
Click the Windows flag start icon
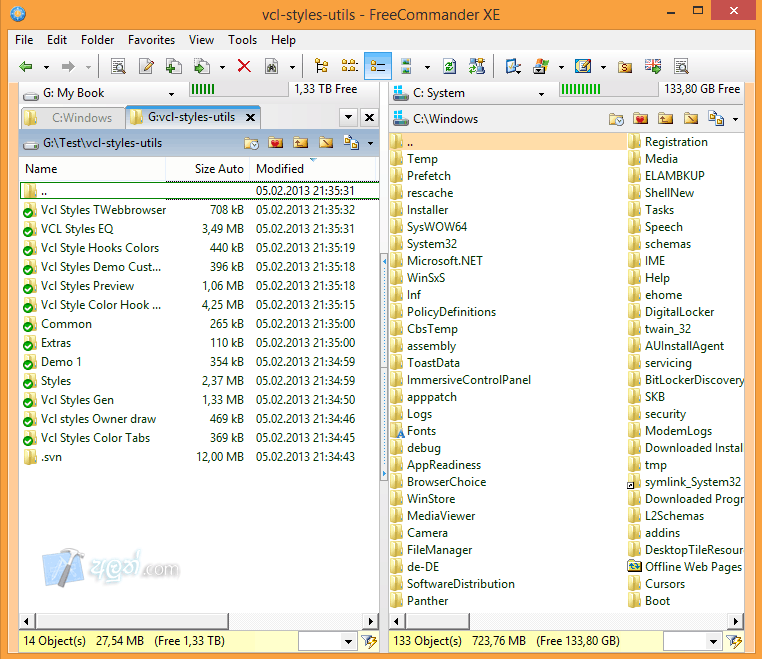[540, 66]
